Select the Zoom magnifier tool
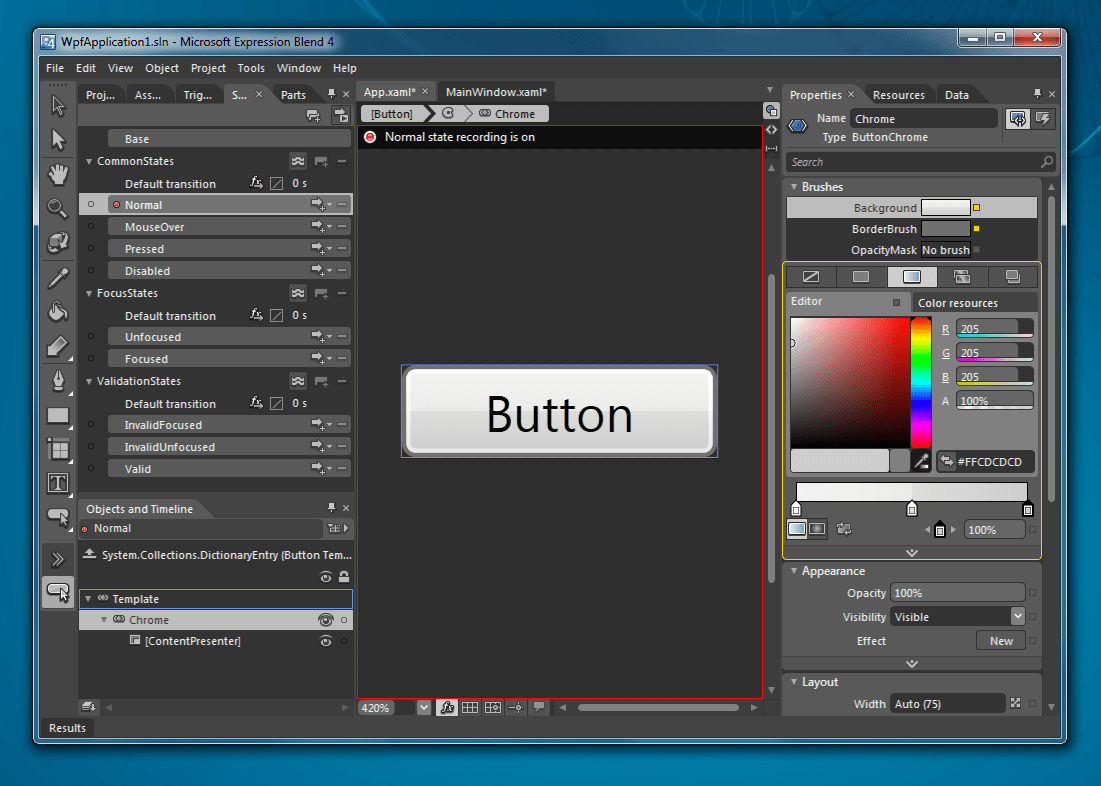Viewport: 1101px width, 786px height. coord(58,208)
